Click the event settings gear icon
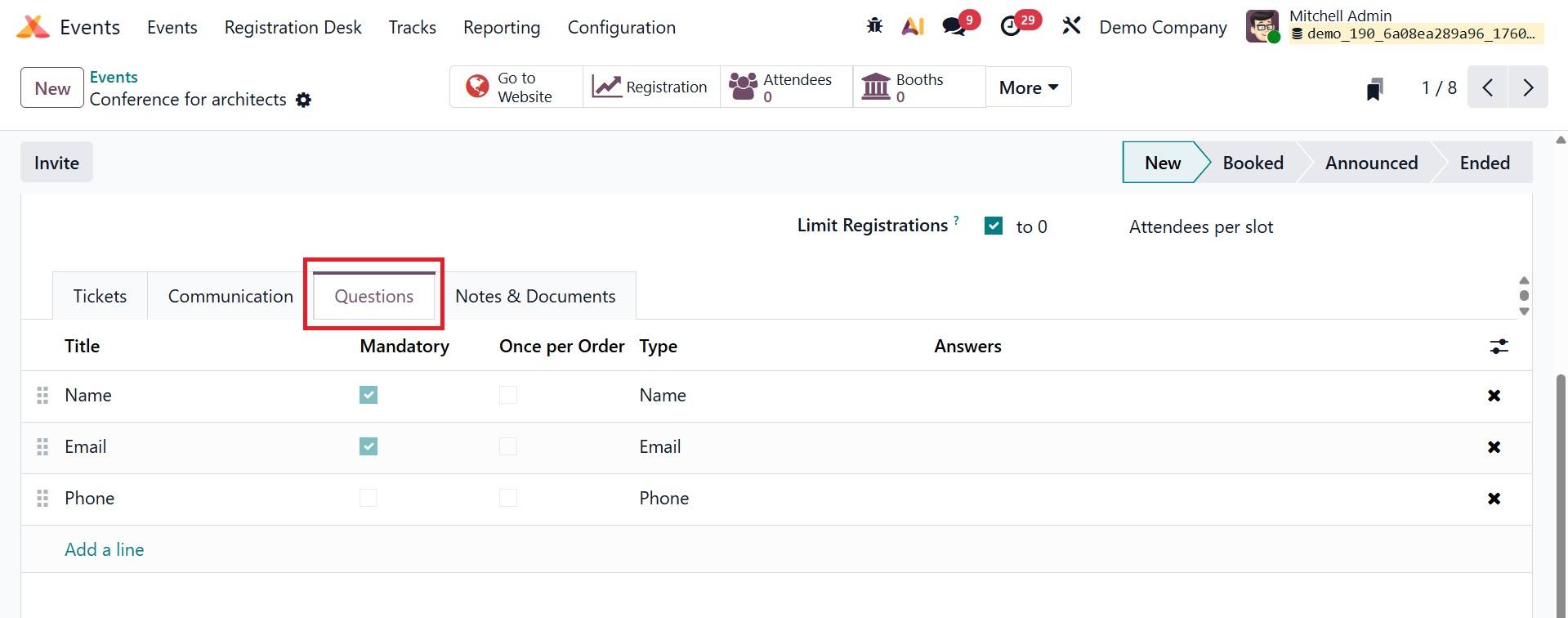 [303, 100]
